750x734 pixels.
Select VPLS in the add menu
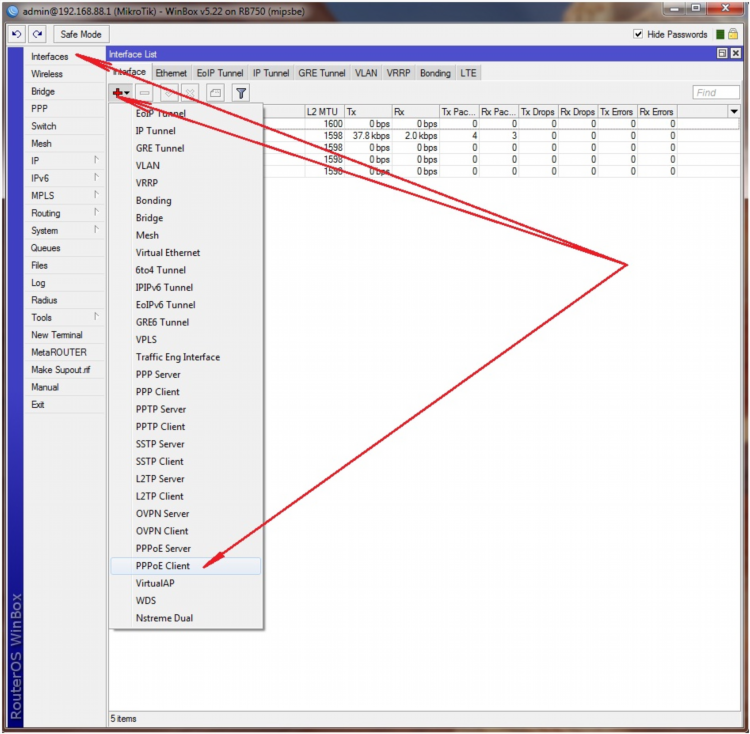pos(186,340)
